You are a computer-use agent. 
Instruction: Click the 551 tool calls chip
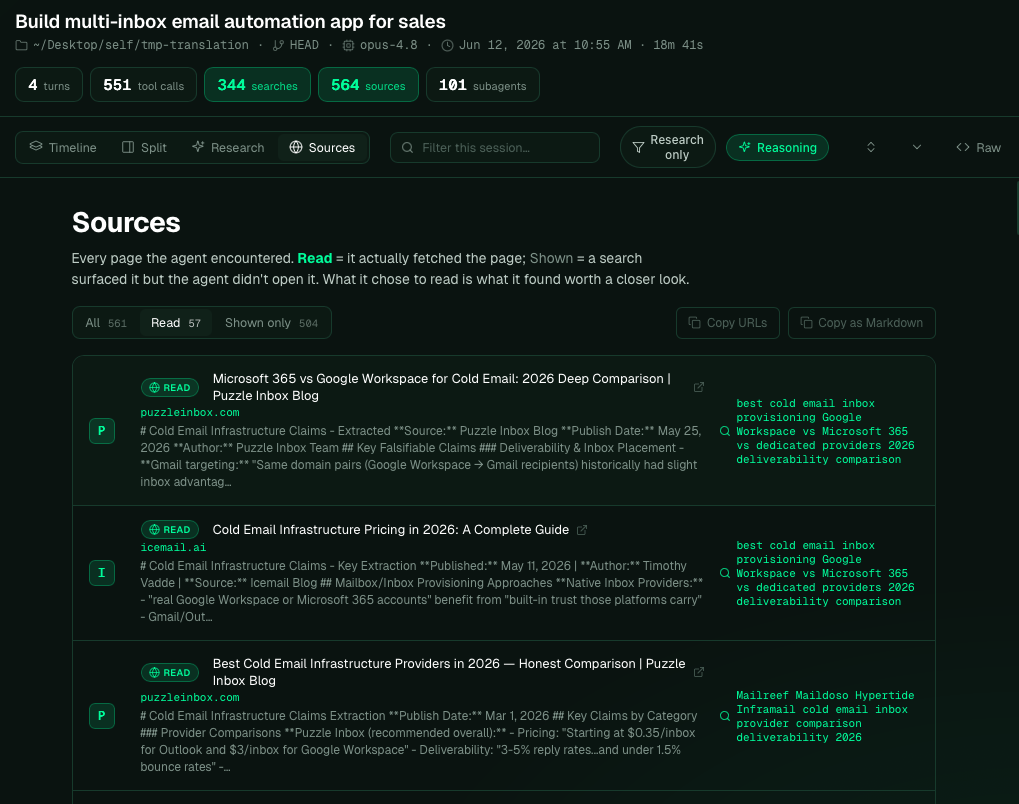(143, 85)
